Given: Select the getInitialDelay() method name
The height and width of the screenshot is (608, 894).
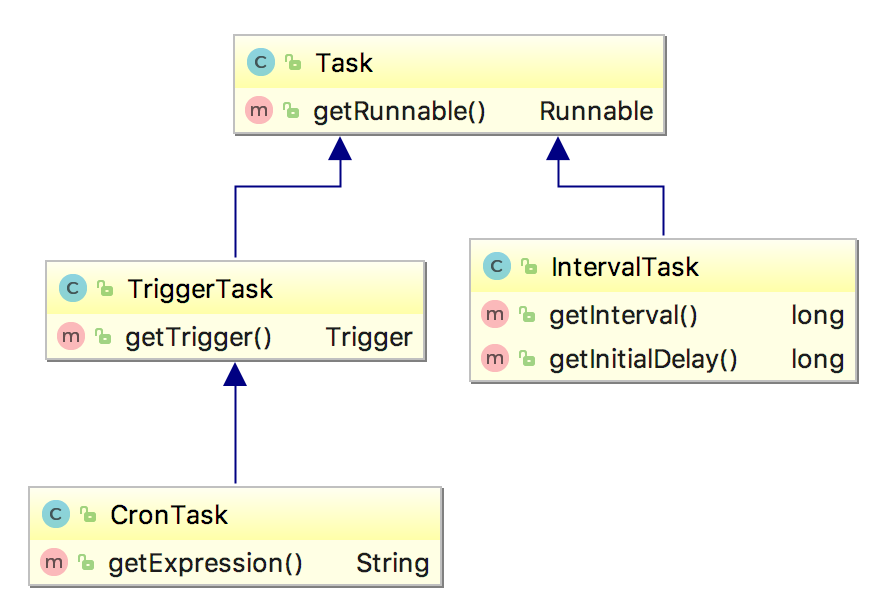Looking at the screenshot, I should point(643,359).
